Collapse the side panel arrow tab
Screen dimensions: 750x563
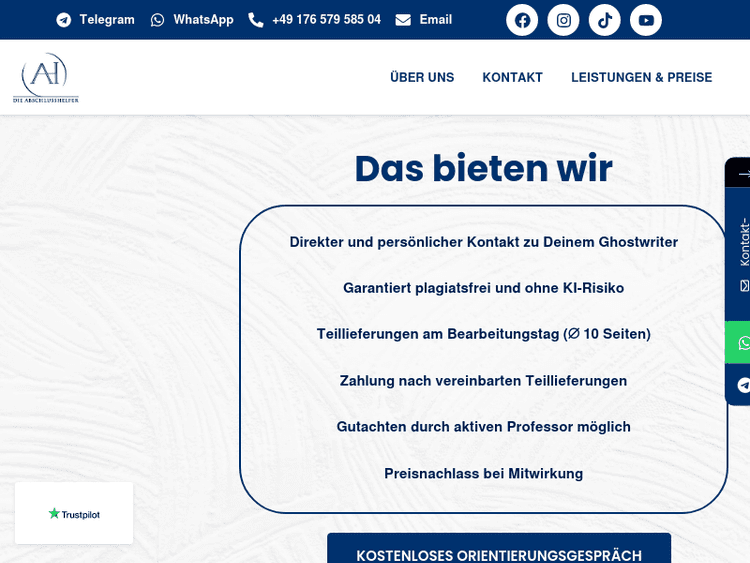coord(739,173)
